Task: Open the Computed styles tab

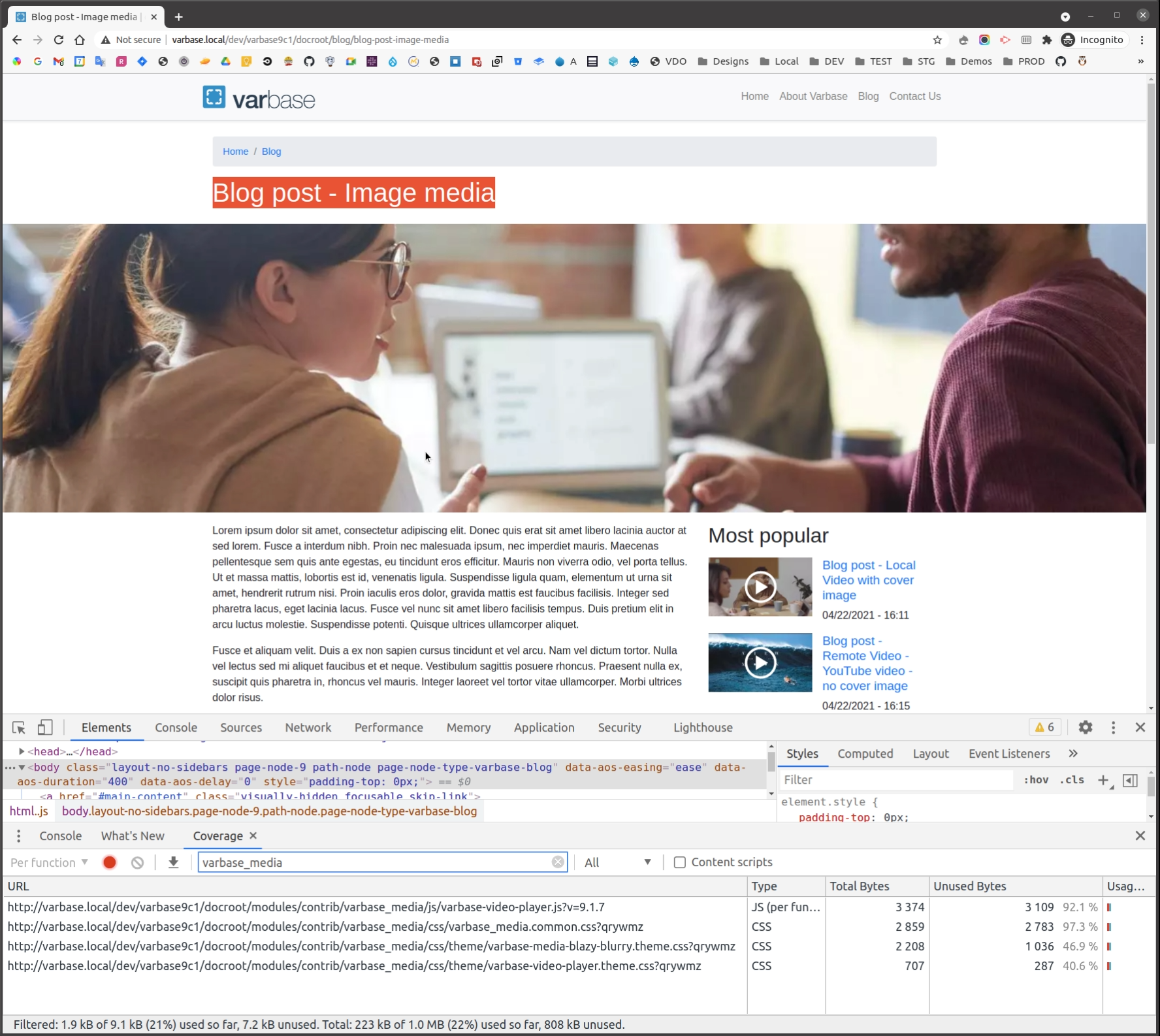Action: (x=865, y=753)
